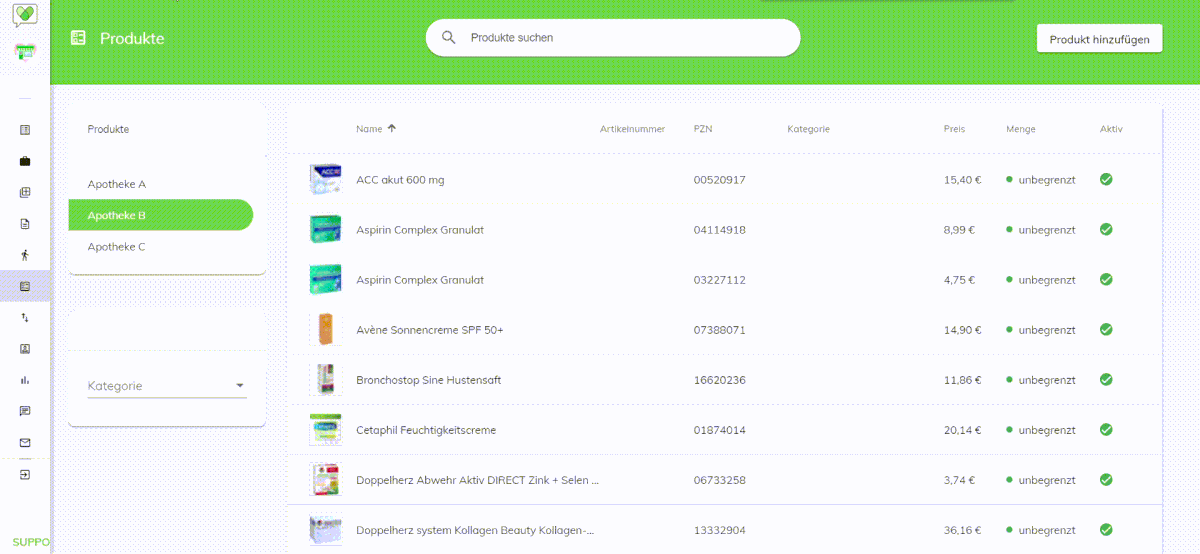Click PZN 04114918 cell
Image resolution: width=1200 pixels, height=554 pixels.
pos(719,230)
